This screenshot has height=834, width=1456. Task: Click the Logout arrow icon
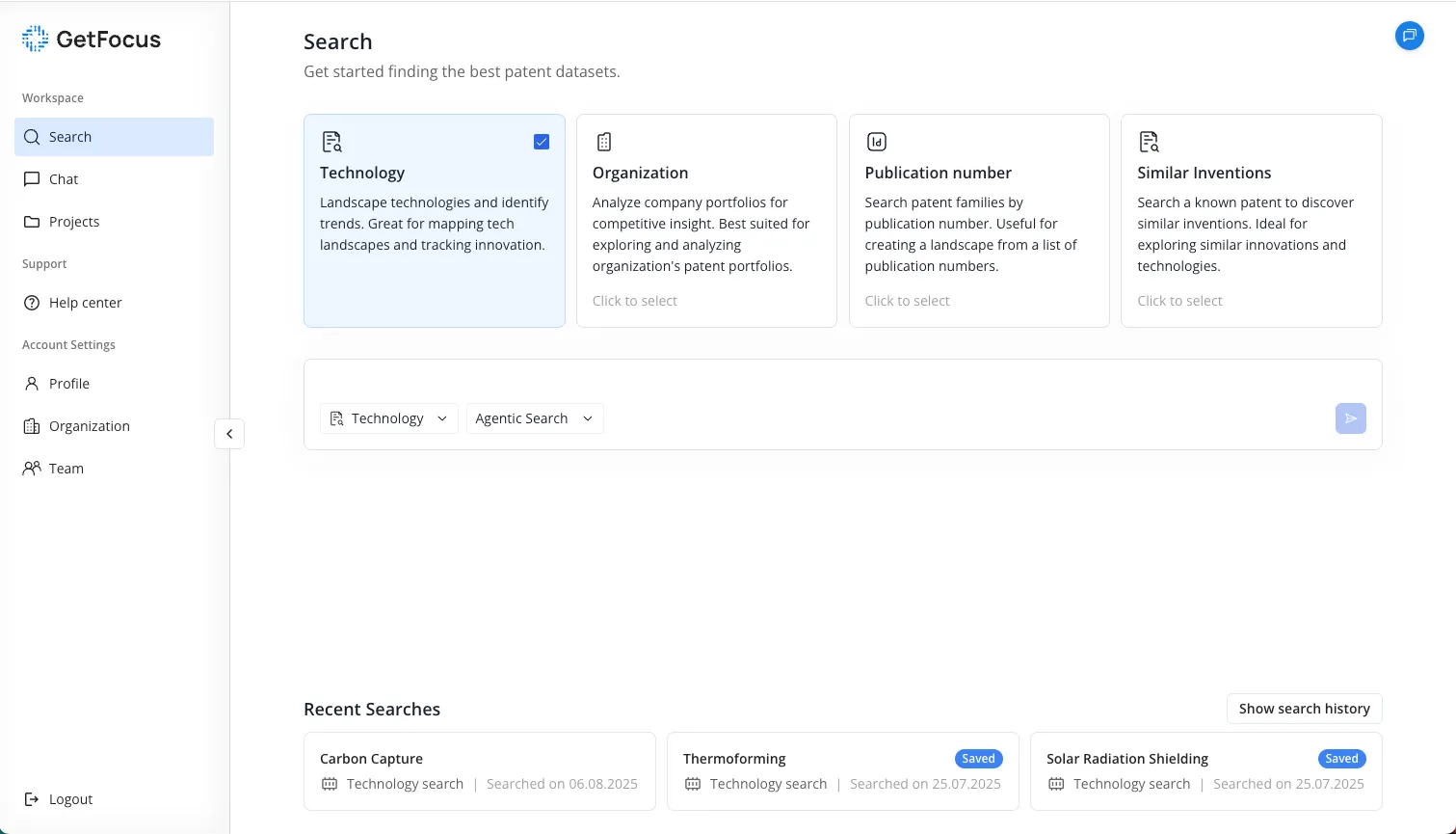[32, 799]
